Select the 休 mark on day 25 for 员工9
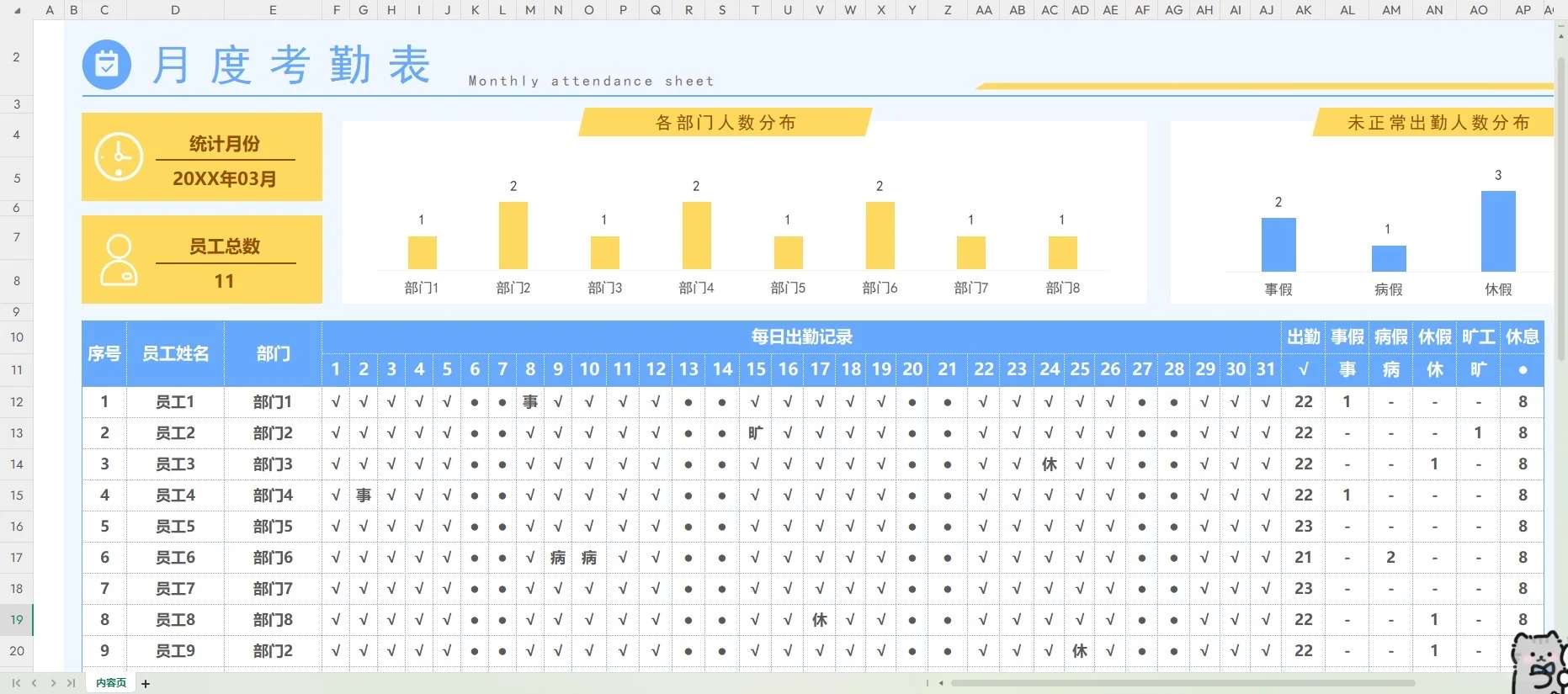Viewport: 1568px width, 694px height. click(x=1080, y=651)
